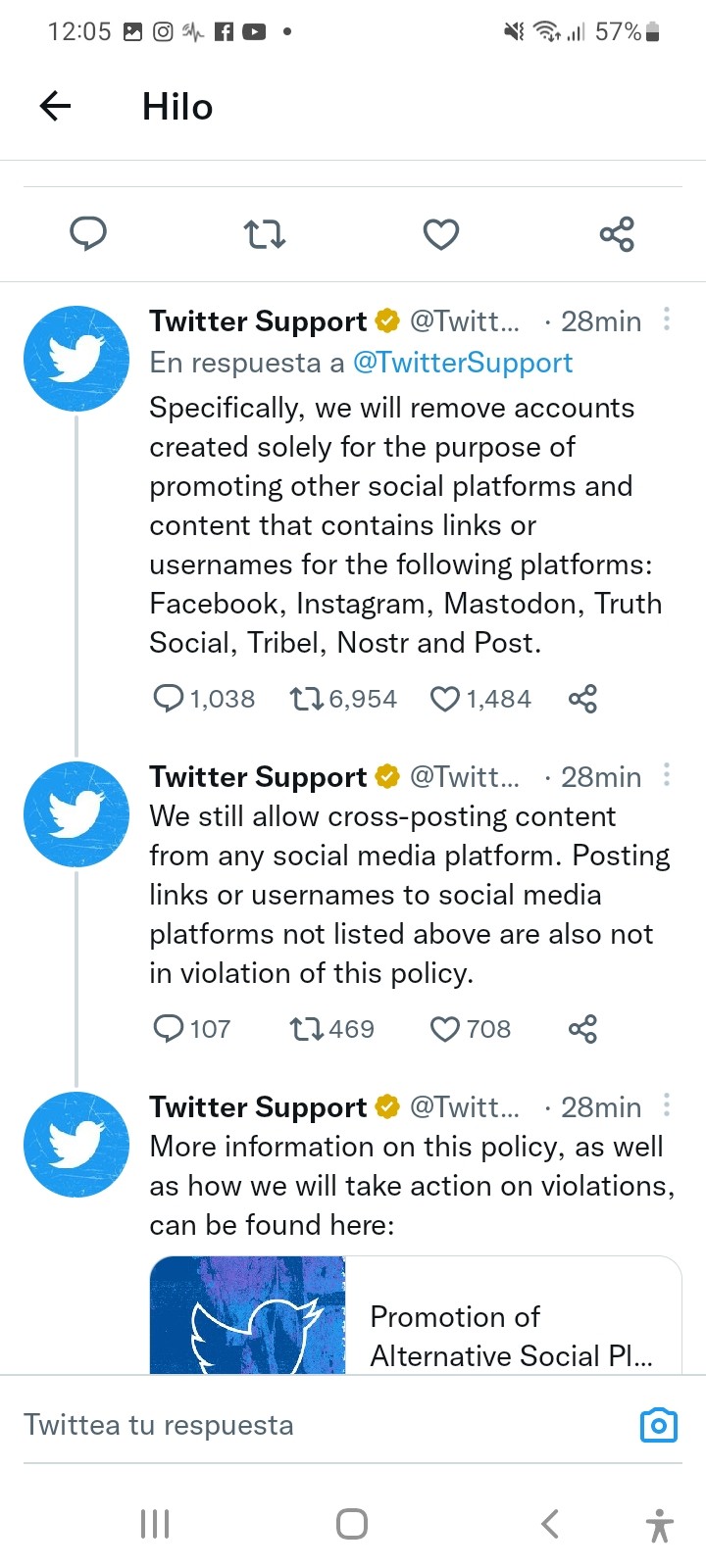The width and height of the screenshot is (706, 1568).
Task: Open more options for the 'Specifically' tweet
Action: (x=667, y=319)
